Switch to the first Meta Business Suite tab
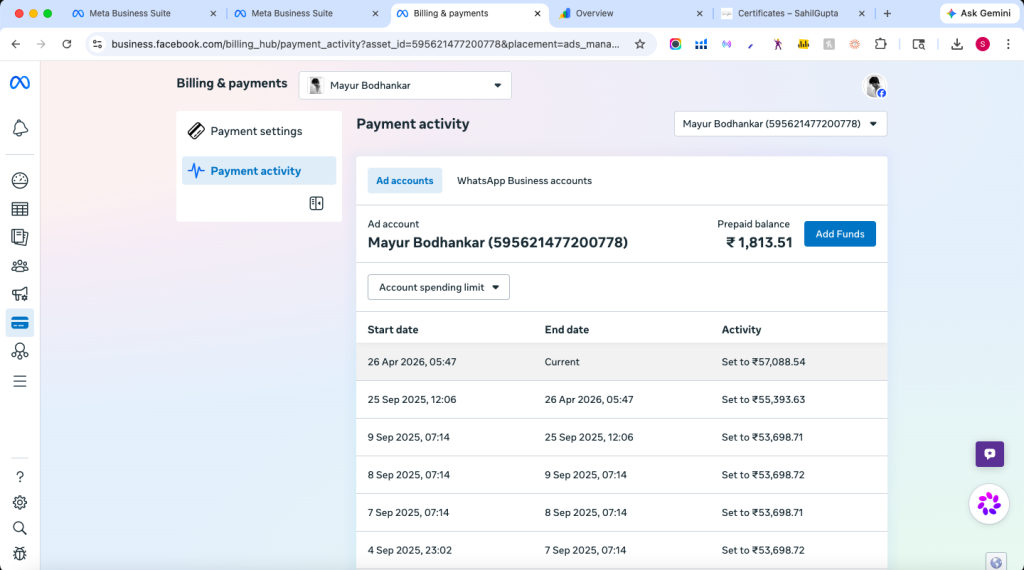This screenshot has height=570, width=1024. tap(144, 13)
